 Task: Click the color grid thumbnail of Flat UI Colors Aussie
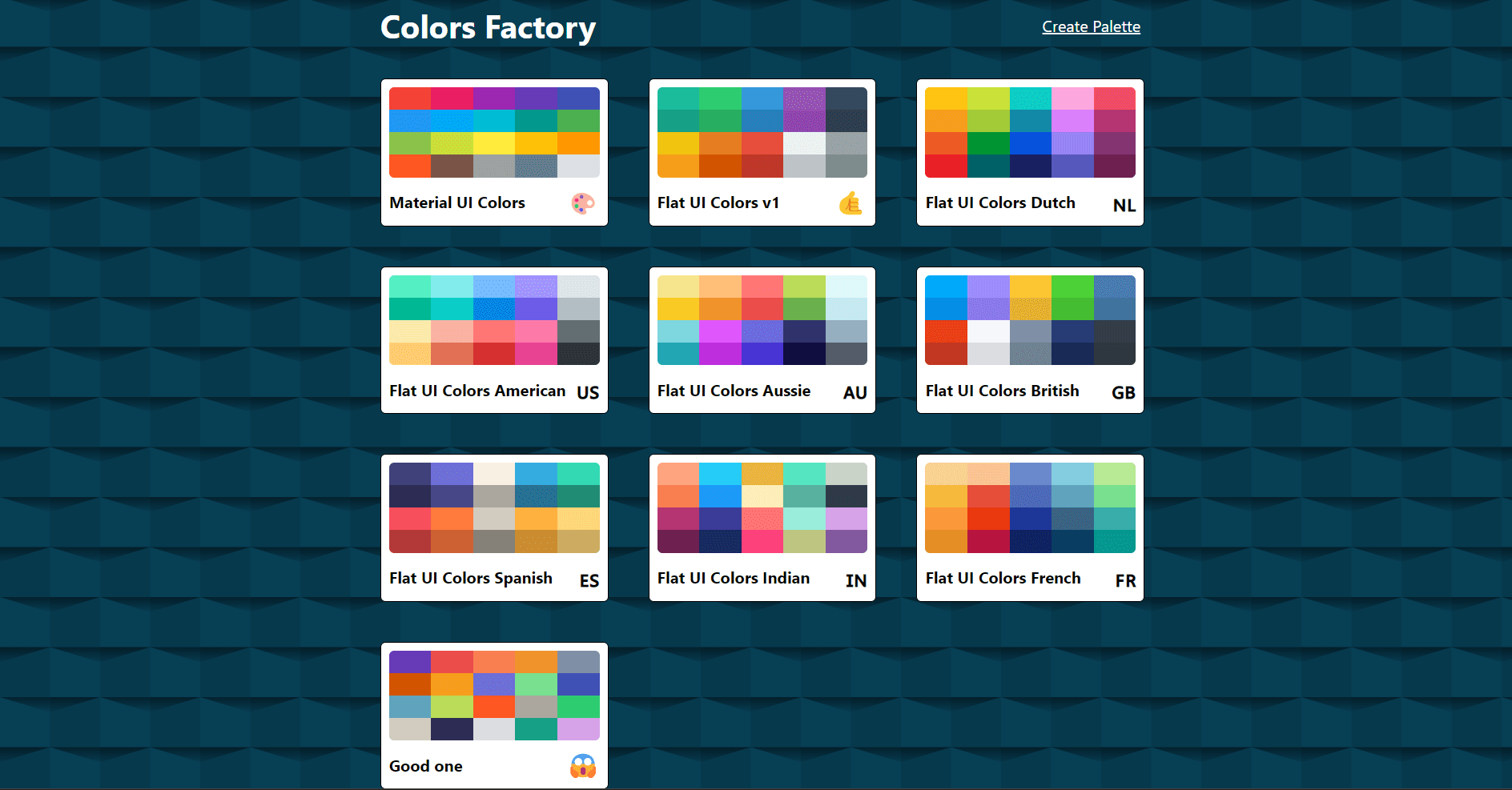762,320
